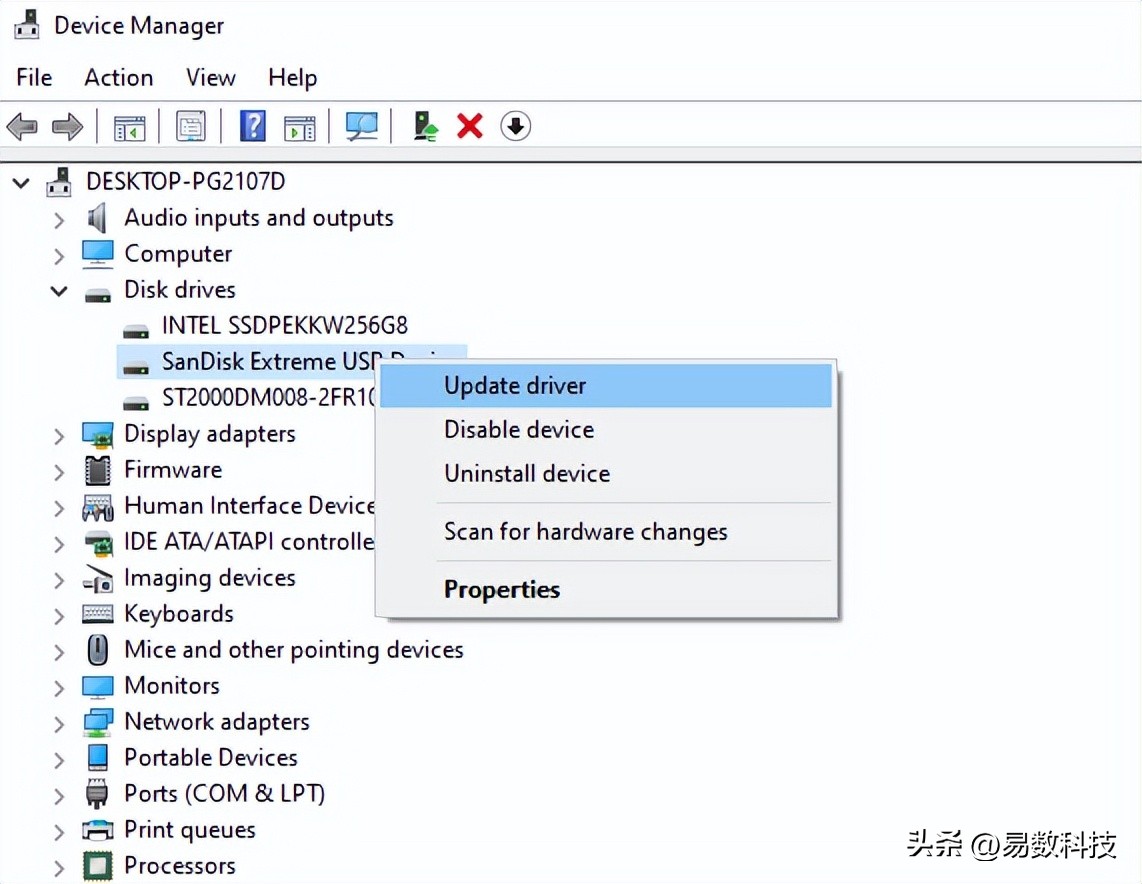Click the Portable Devices icon
Viewport: 1142px width, 884px height.
click(98, 757)
